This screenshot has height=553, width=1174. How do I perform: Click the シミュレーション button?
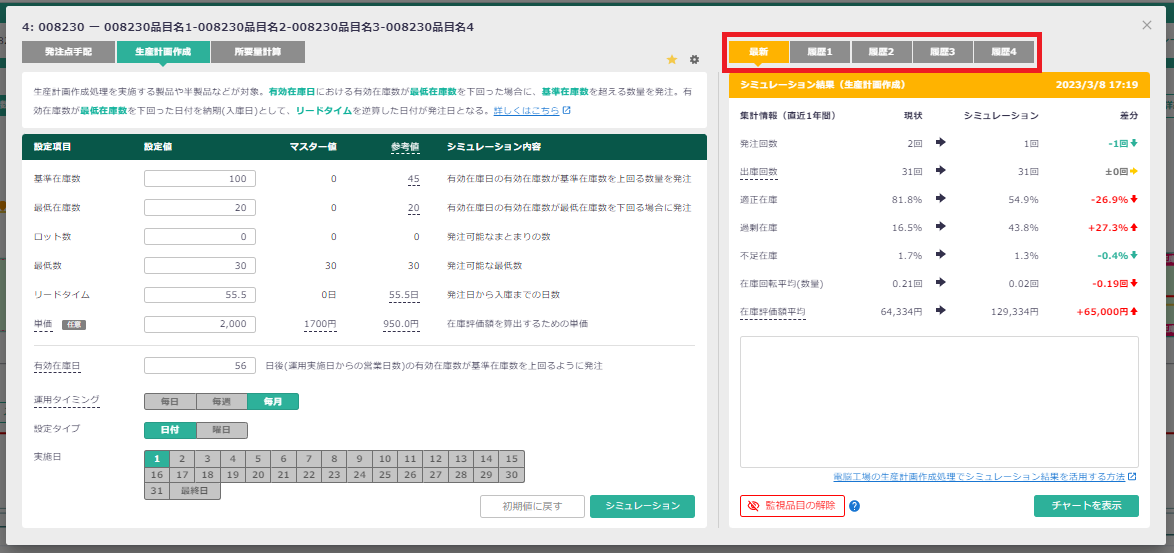pos(642,506)
